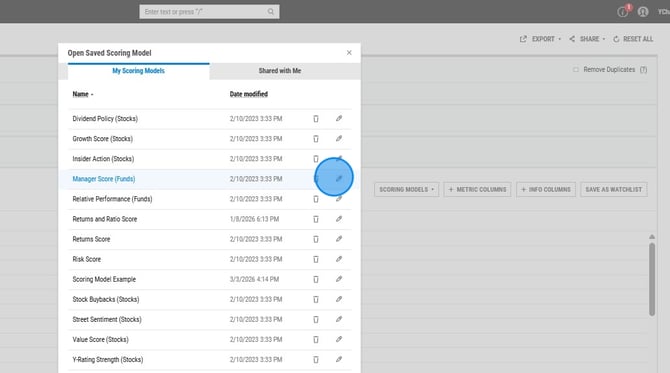Open Y-Rating Strength (Stocks) model

pos(108,360)
